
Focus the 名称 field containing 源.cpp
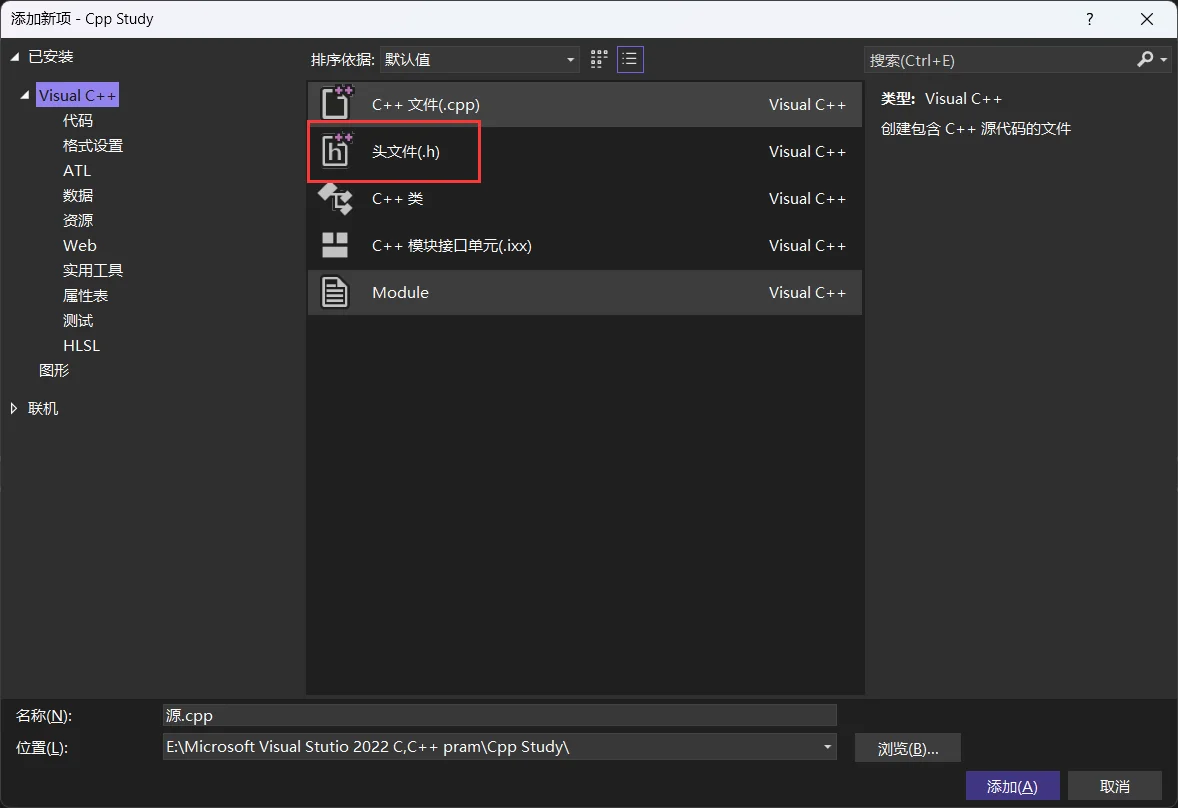[500, 715]
